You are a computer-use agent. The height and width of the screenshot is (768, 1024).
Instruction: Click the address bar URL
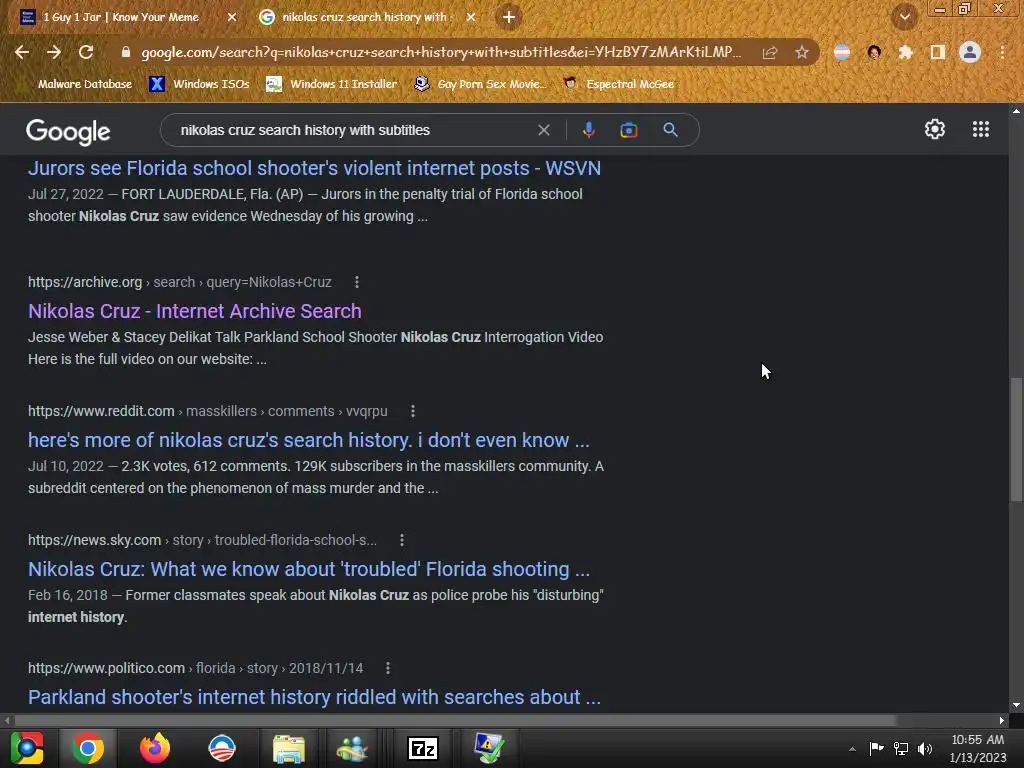tap(441, 52)
